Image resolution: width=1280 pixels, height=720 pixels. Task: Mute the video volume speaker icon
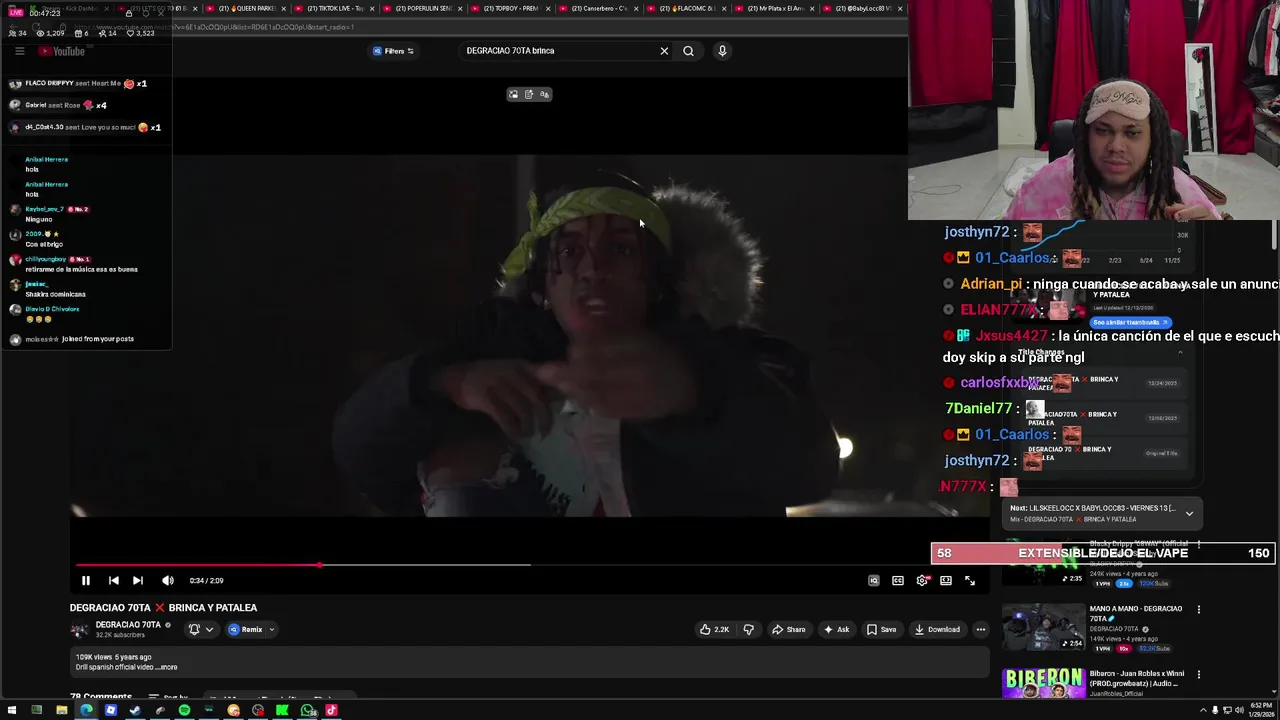coord(168,580)
